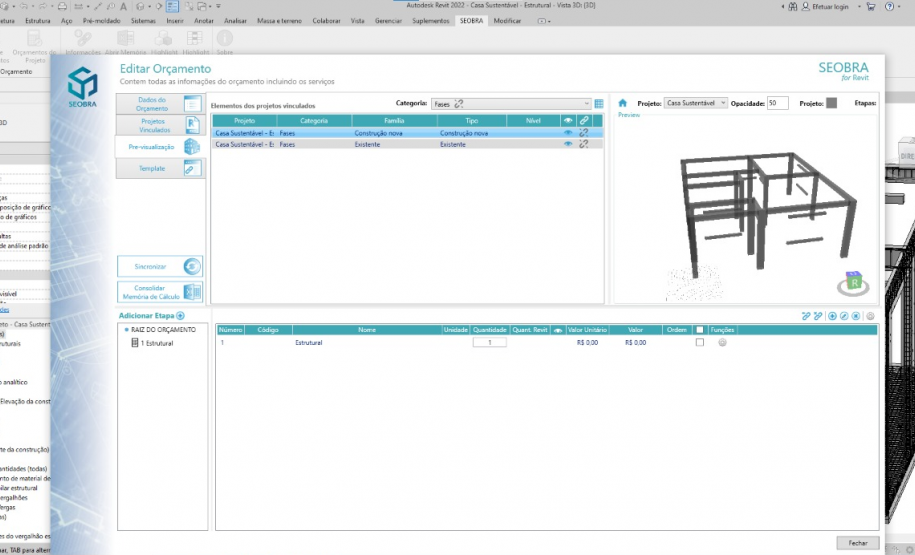This screenshot has height=555, width=915.
Task: Open the Dados do Orçamento section
Action: pyautogui.click(x=160, y=104)
